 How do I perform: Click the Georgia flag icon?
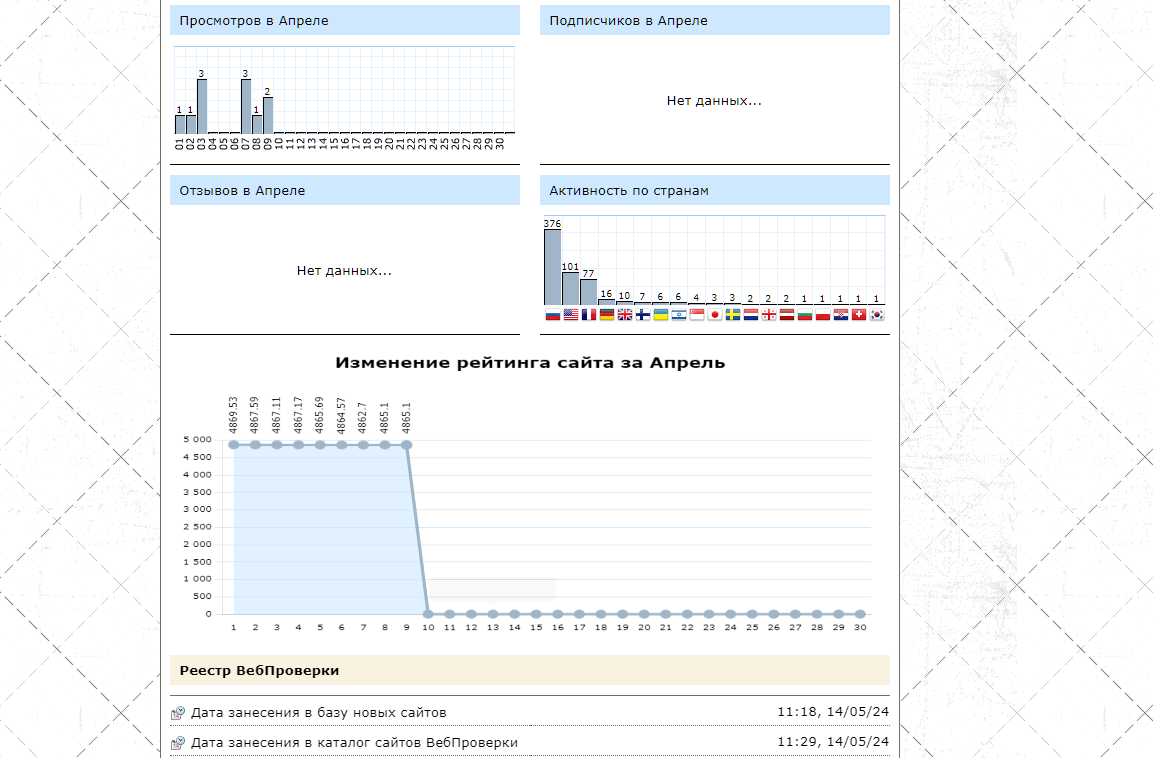point(769,315)
